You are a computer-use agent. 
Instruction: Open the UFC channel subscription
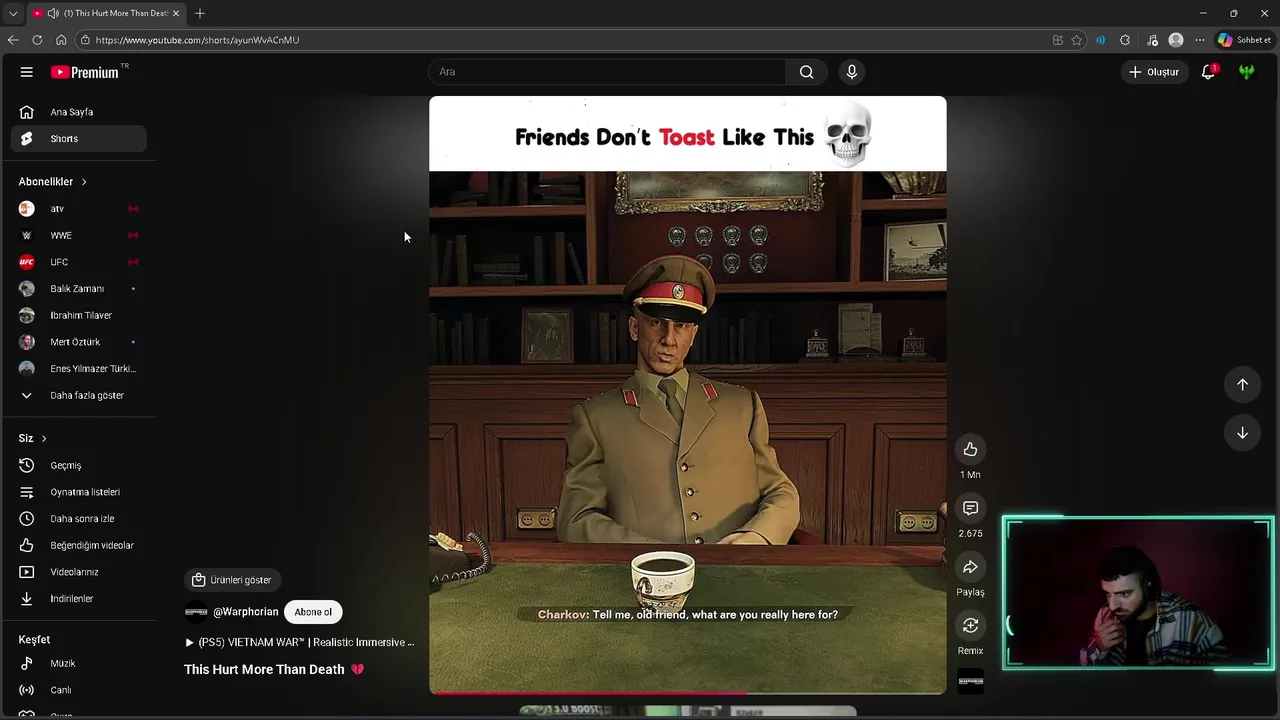78,262
